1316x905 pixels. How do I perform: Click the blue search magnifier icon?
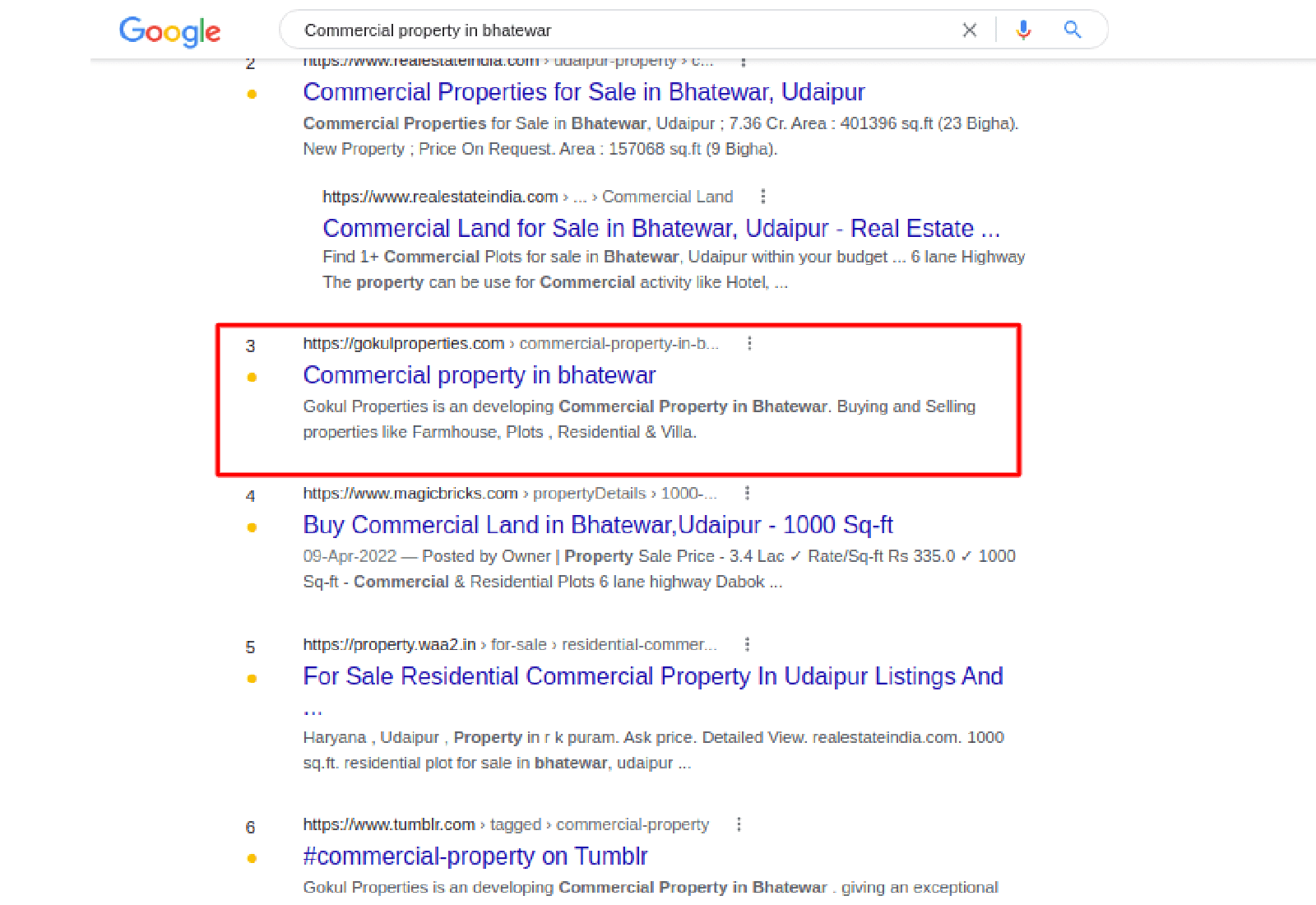(1073, 30)
